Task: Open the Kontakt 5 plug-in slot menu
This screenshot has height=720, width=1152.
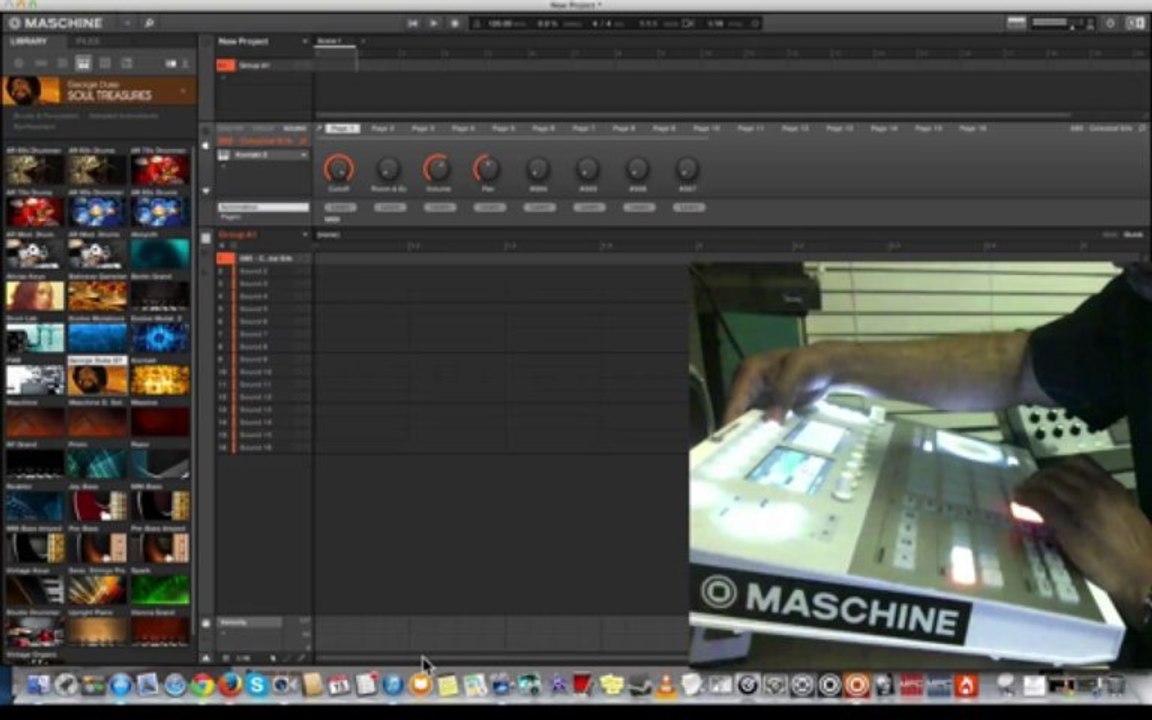Action: pyautogui.click(x=303, y=155)
